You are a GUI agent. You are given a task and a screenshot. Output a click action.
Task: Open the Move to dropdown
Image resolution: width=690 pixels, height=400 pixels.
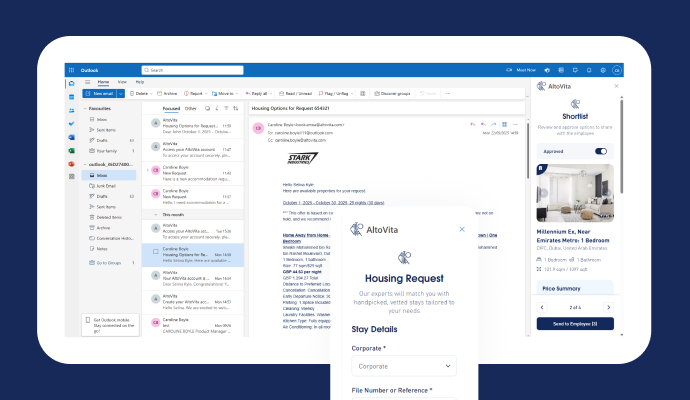[x=237, y=93]
